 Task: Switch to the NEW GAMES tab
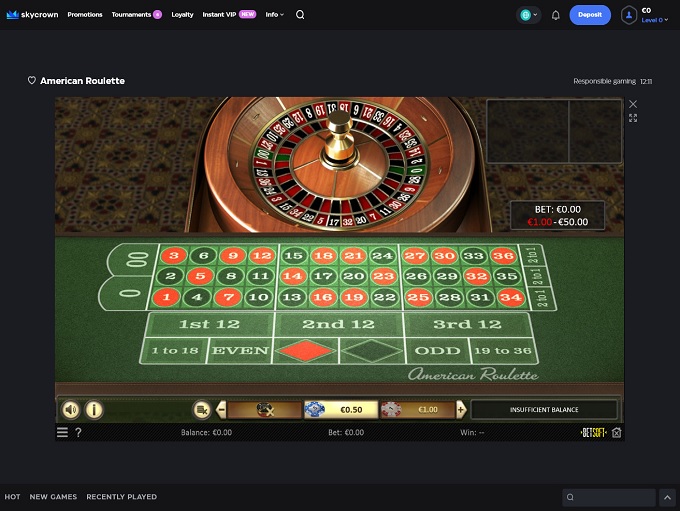click(53, 497)
